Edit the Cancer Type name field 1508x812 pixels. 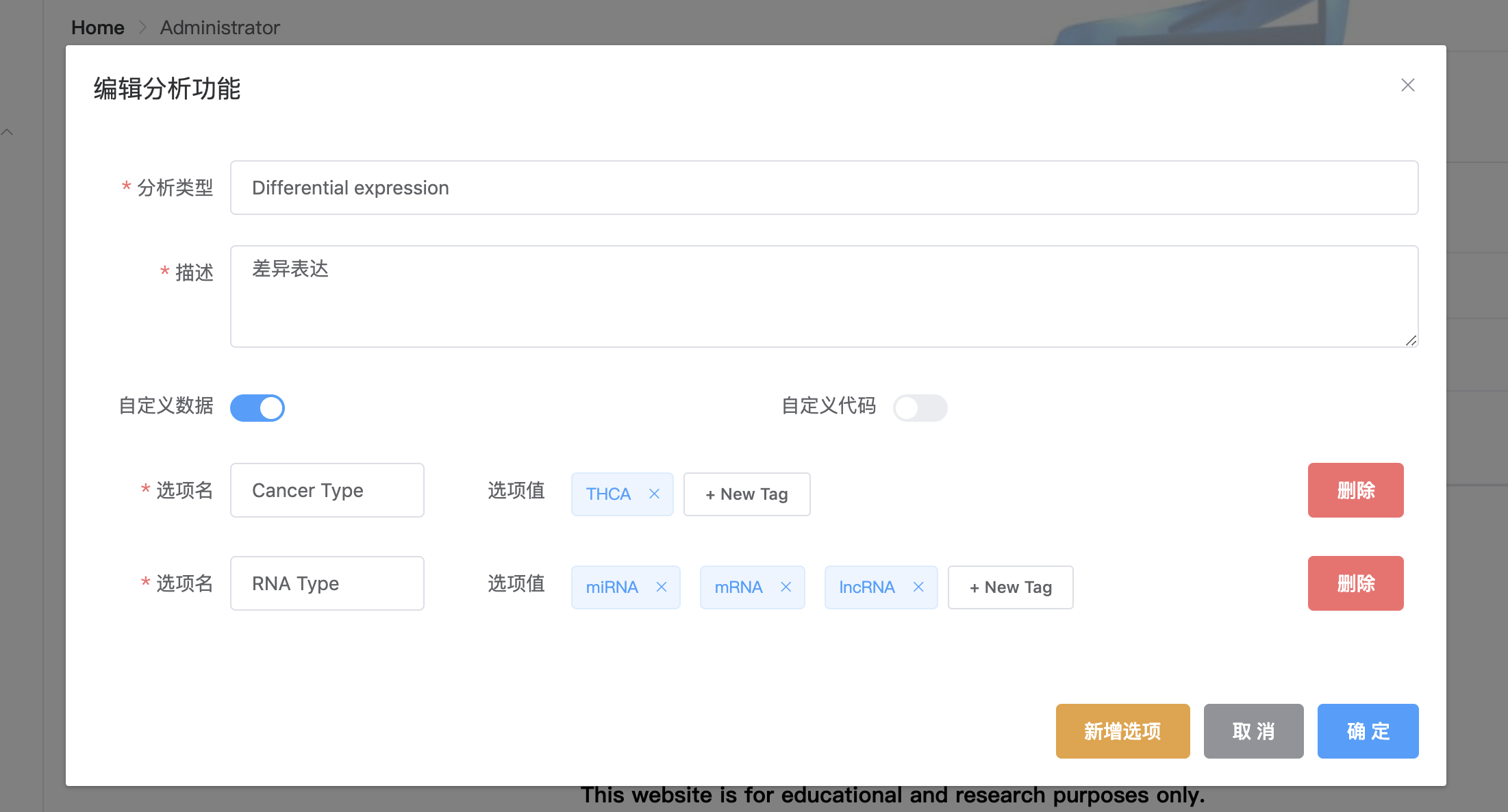327,490
